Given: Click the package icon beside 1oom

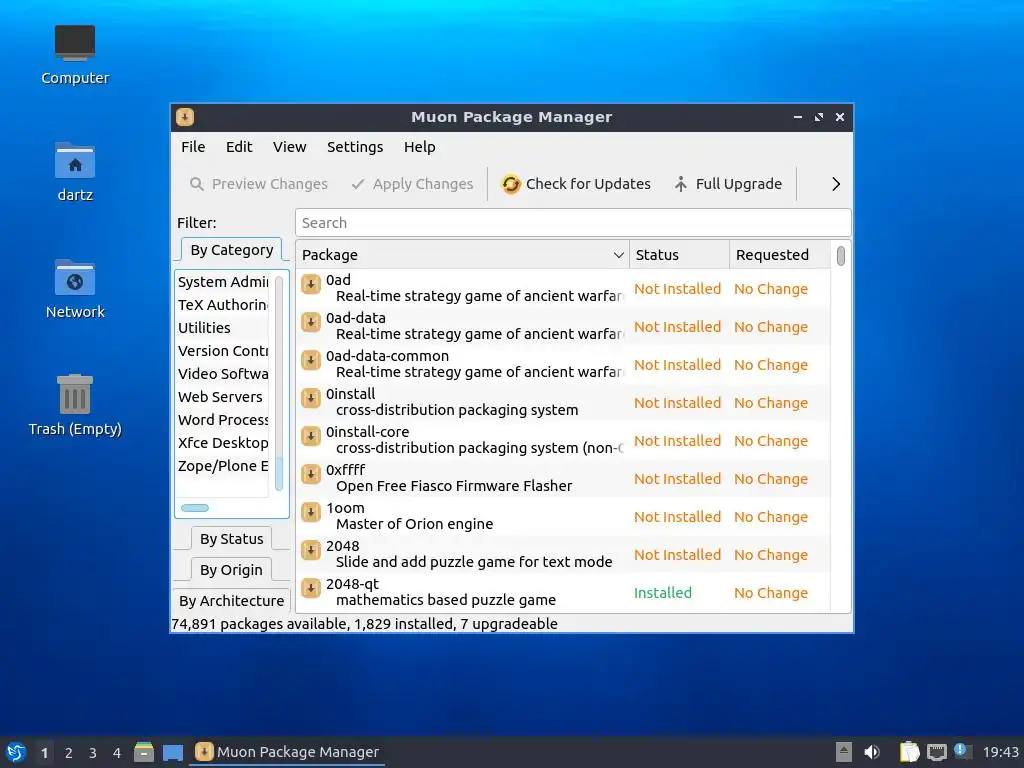Looking at the screenshot, I should [311, 512].
